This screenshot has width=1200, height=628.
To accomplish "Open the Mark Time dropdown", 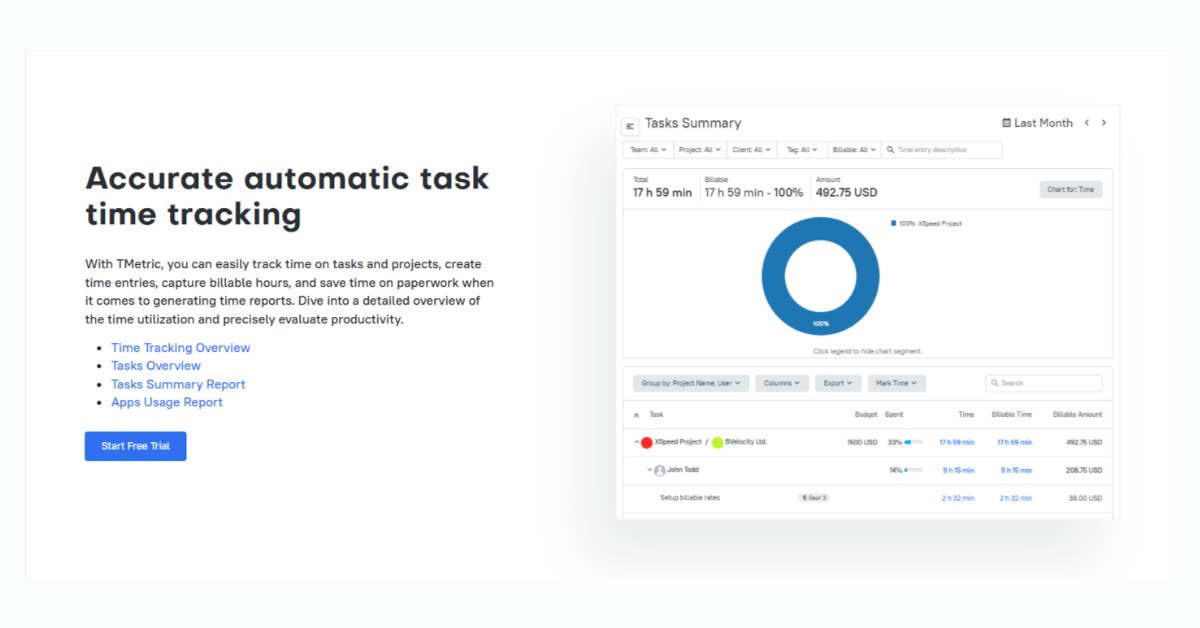I will 897,383.
